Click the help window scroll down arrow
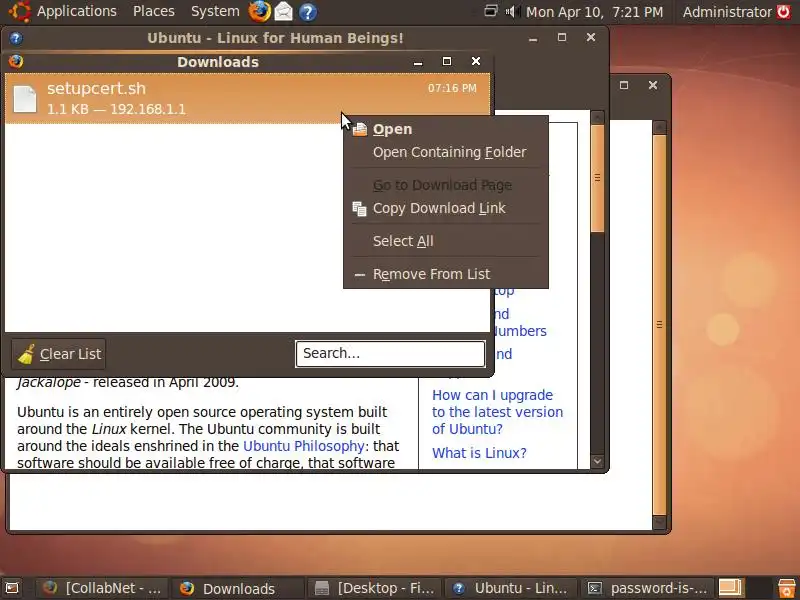Image resolution: width=800 pixels, height=600 pixels. point(597,462)
